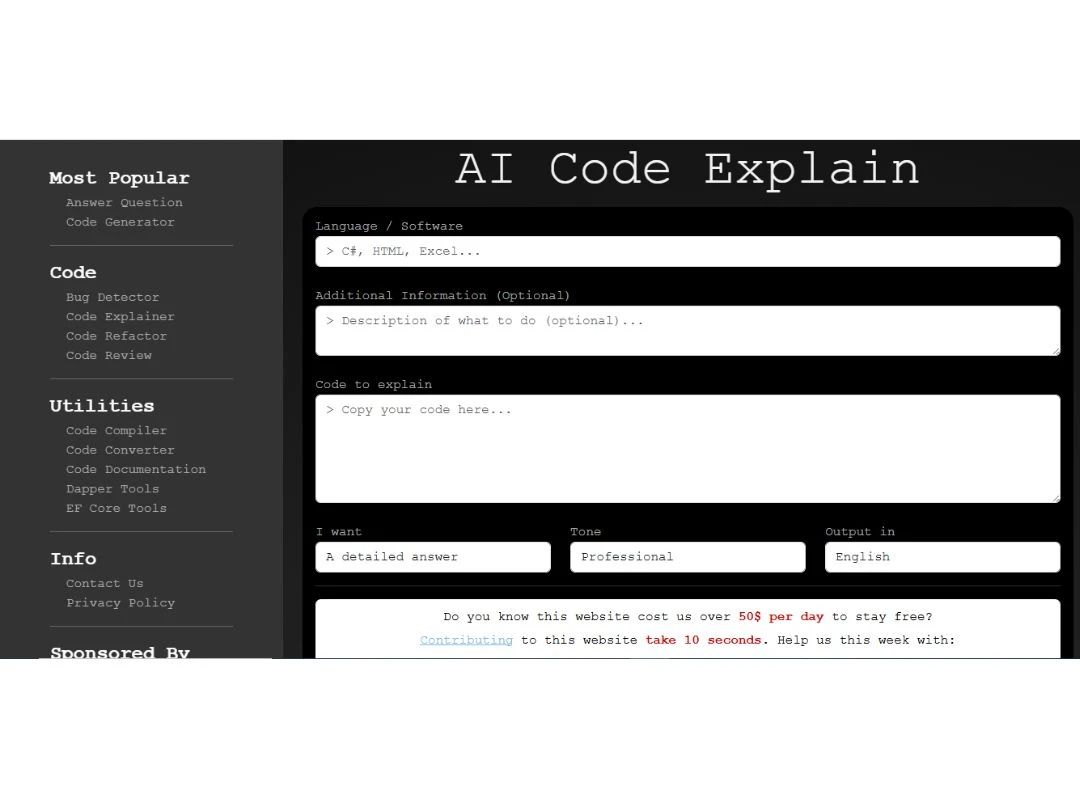Open the Code Refactor tool

tap(116, 336)
